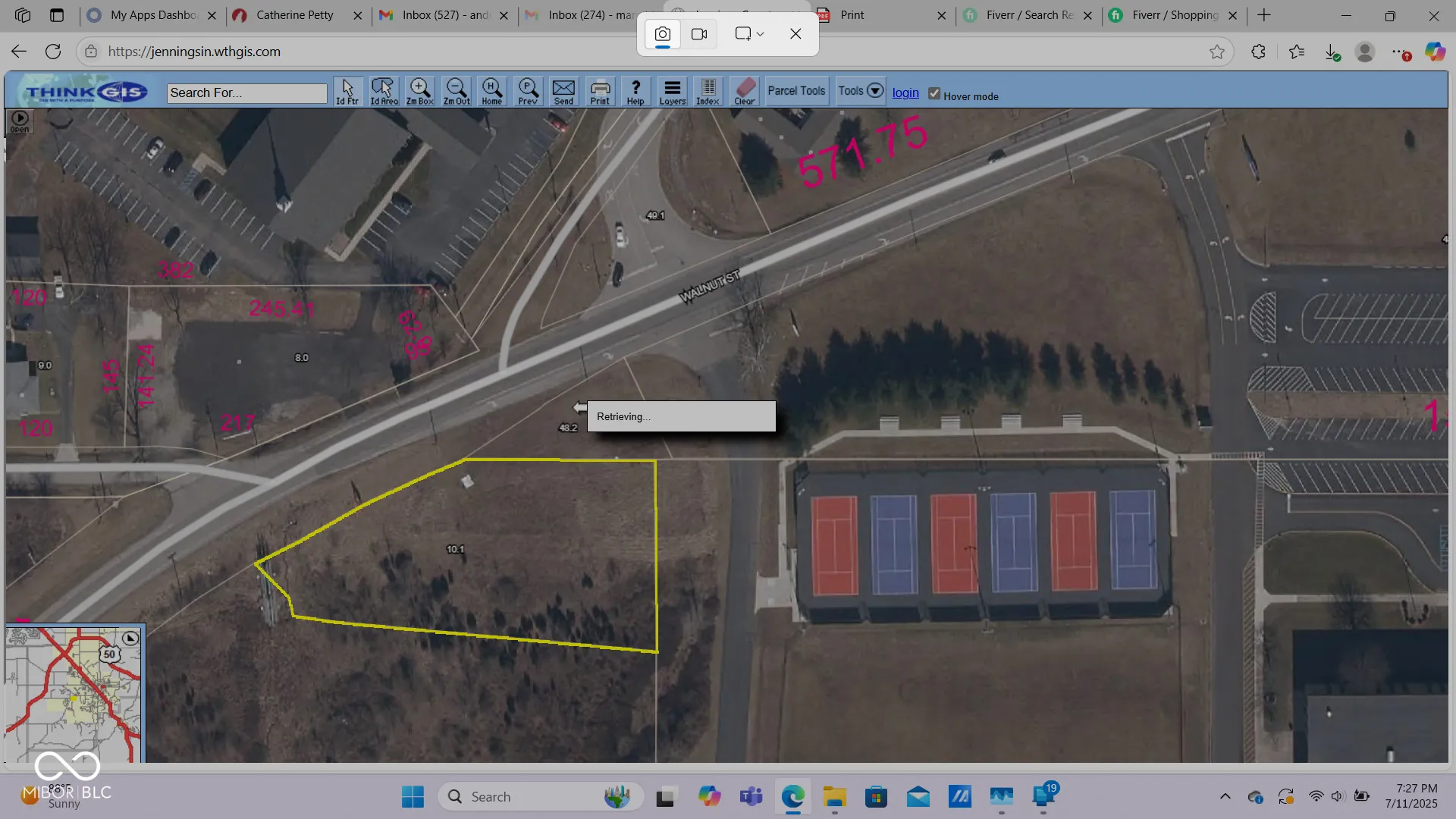Click the Send email icon

click(563, 91)
